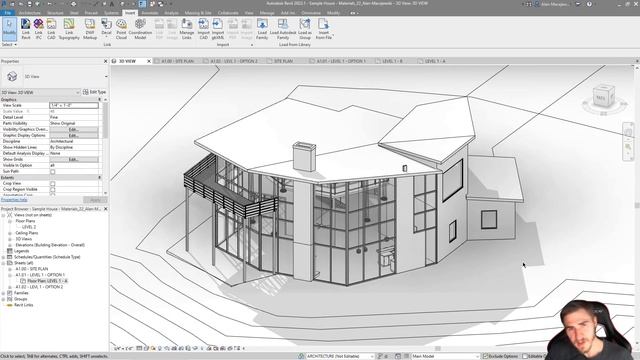Switch to the Massing & Site ribbon tab
Screen dimensions: 640x360
198,13
